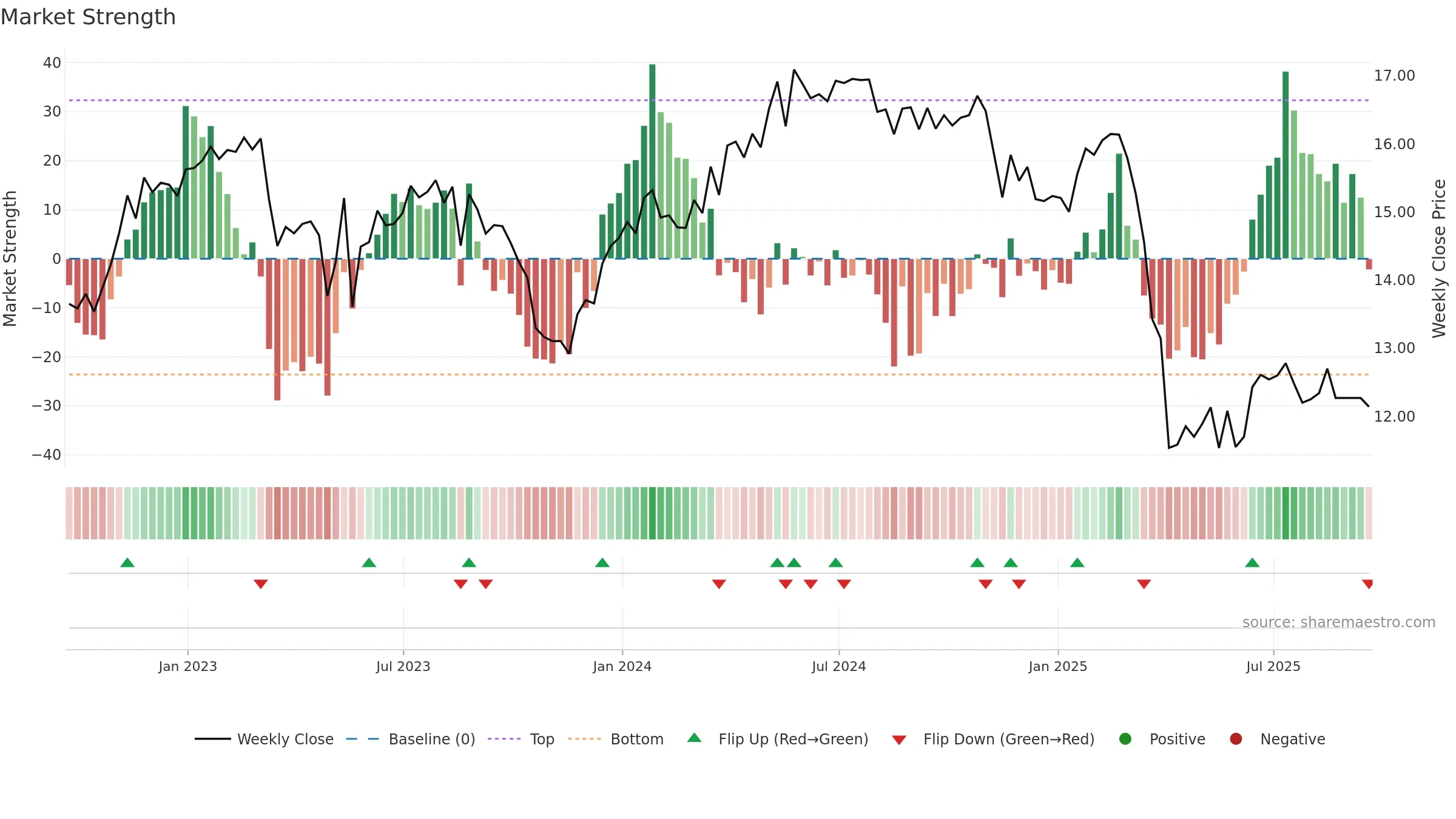Click the Jul 2023 x-axis label
This screenshot has height=819, width=1456.
pos(403,666)
